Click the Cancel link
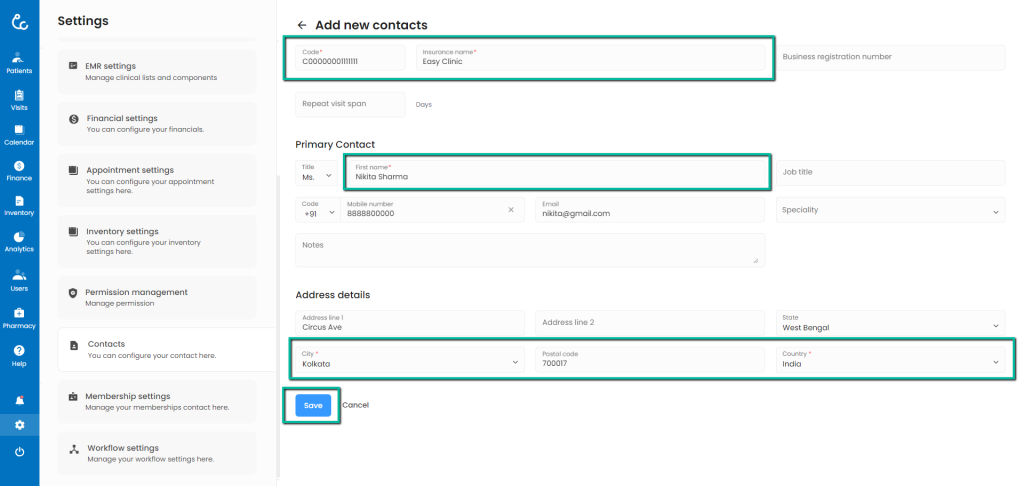The width and height of the screenshot is (1024, 486). coord(356,405)
